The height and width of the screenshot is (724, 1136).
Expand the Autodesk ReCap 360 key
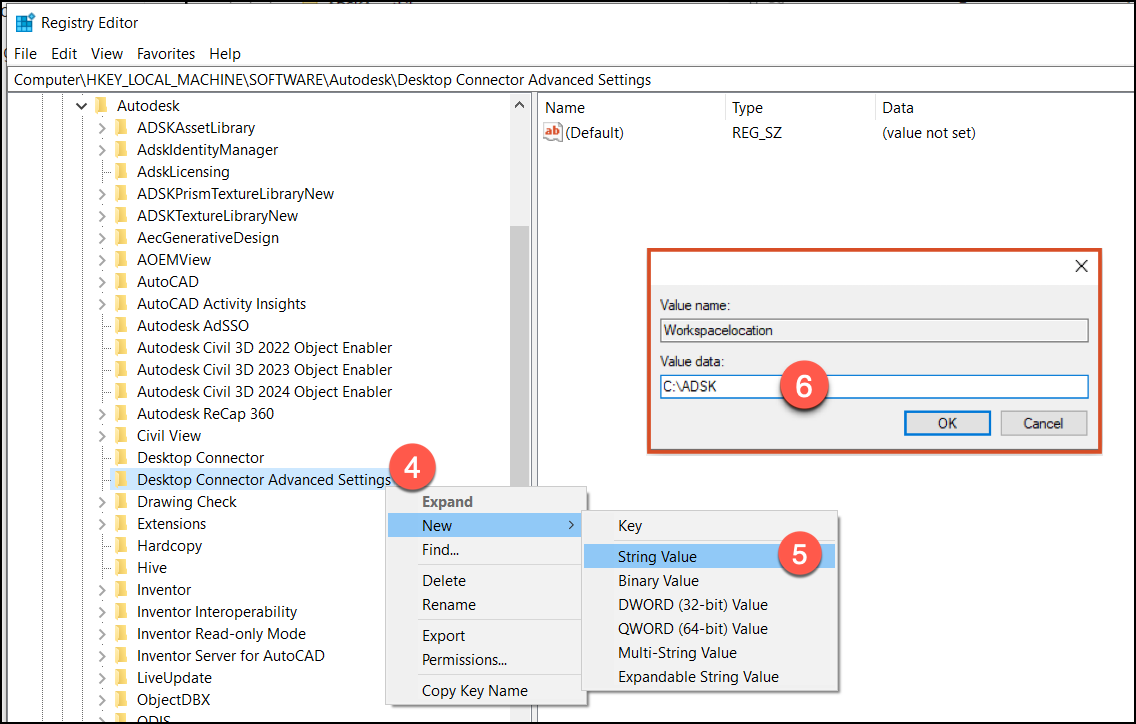coord(102,414)
